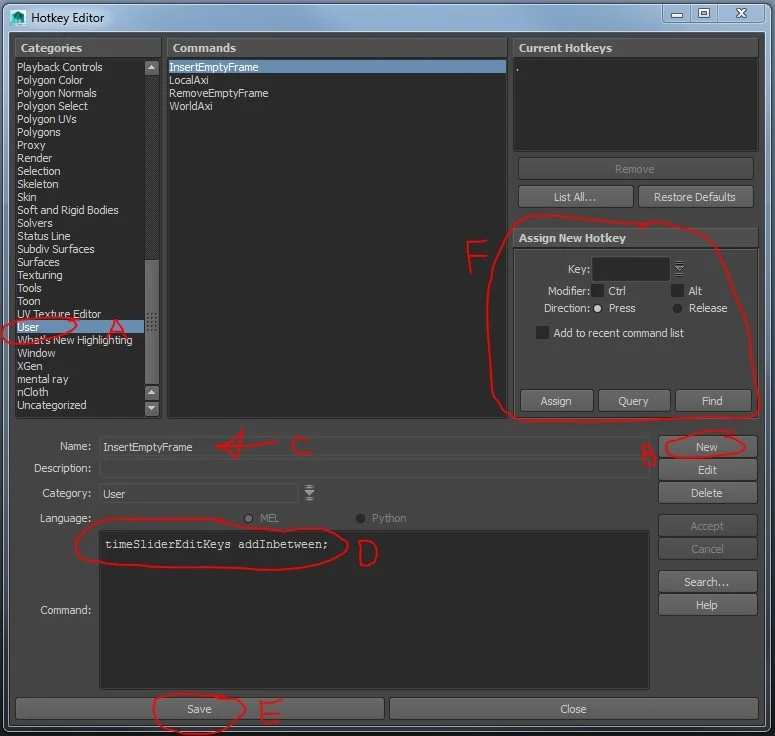This screenshot has height=736, width=775.
Task: Select the MEL language option
Action: point(248,518)
